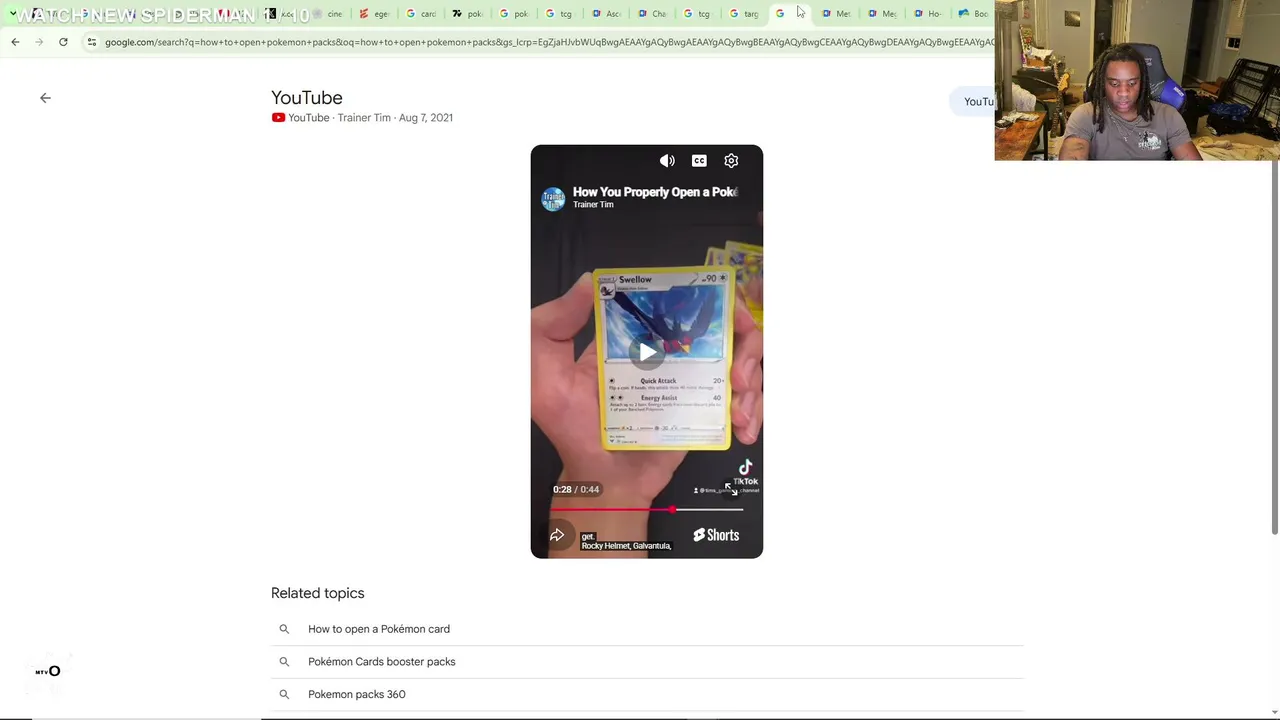Image resolution: width=1280 pixels, height=720 pixels.
Task: Click the browser back button
Action: tap(15, 42)
